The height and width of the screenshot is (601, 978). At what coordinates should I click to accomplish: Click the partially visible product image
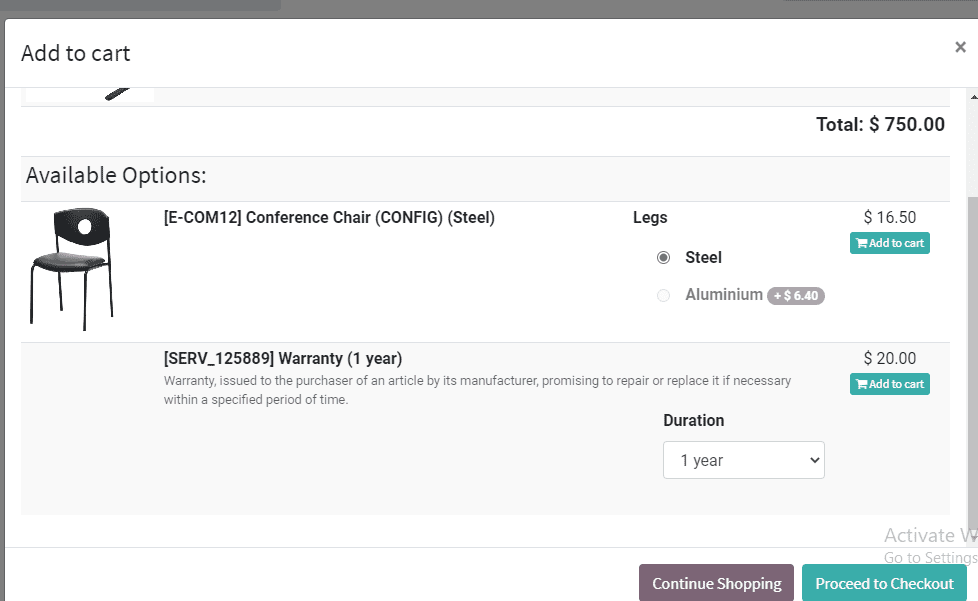click(x=90, y=95)
